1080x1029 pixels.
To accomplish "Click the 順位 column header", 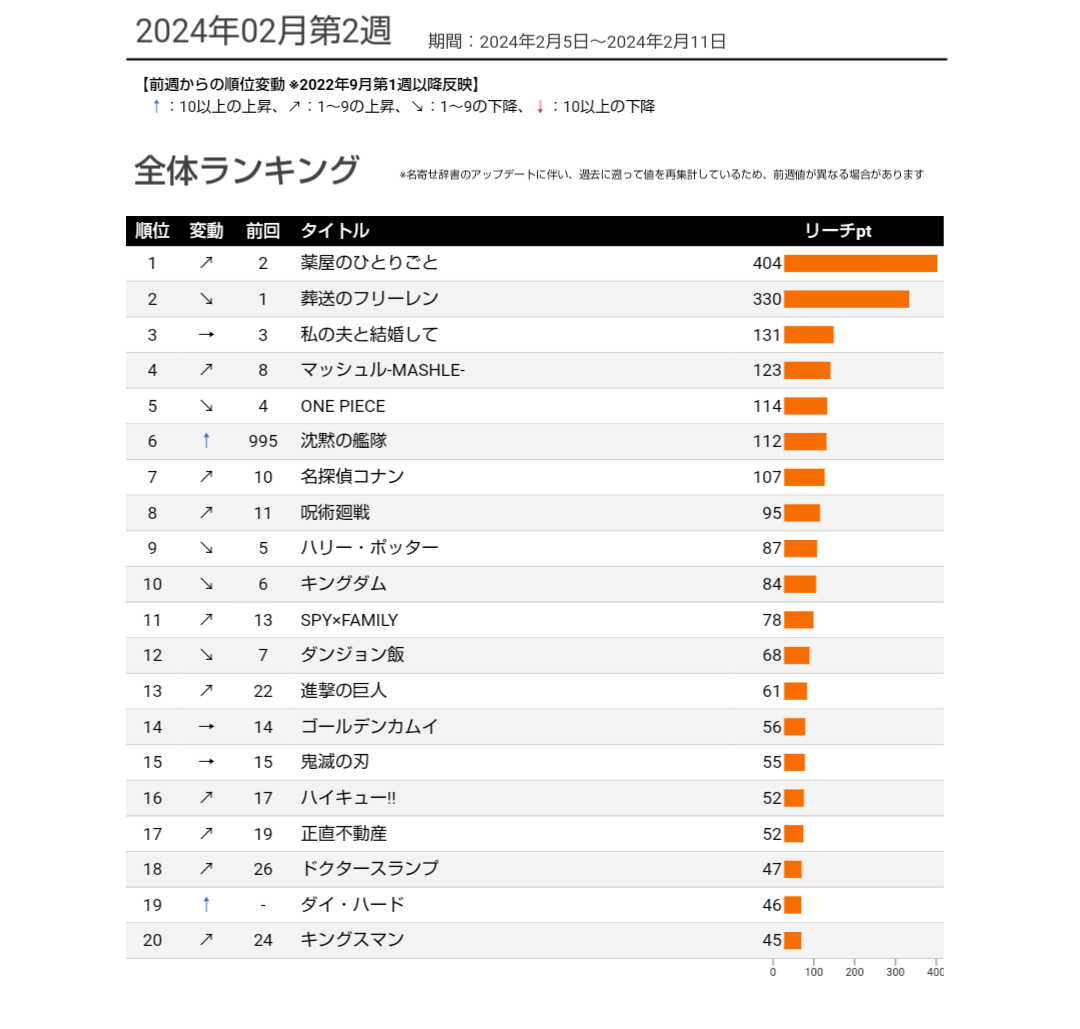I will (x=152, y=231).
